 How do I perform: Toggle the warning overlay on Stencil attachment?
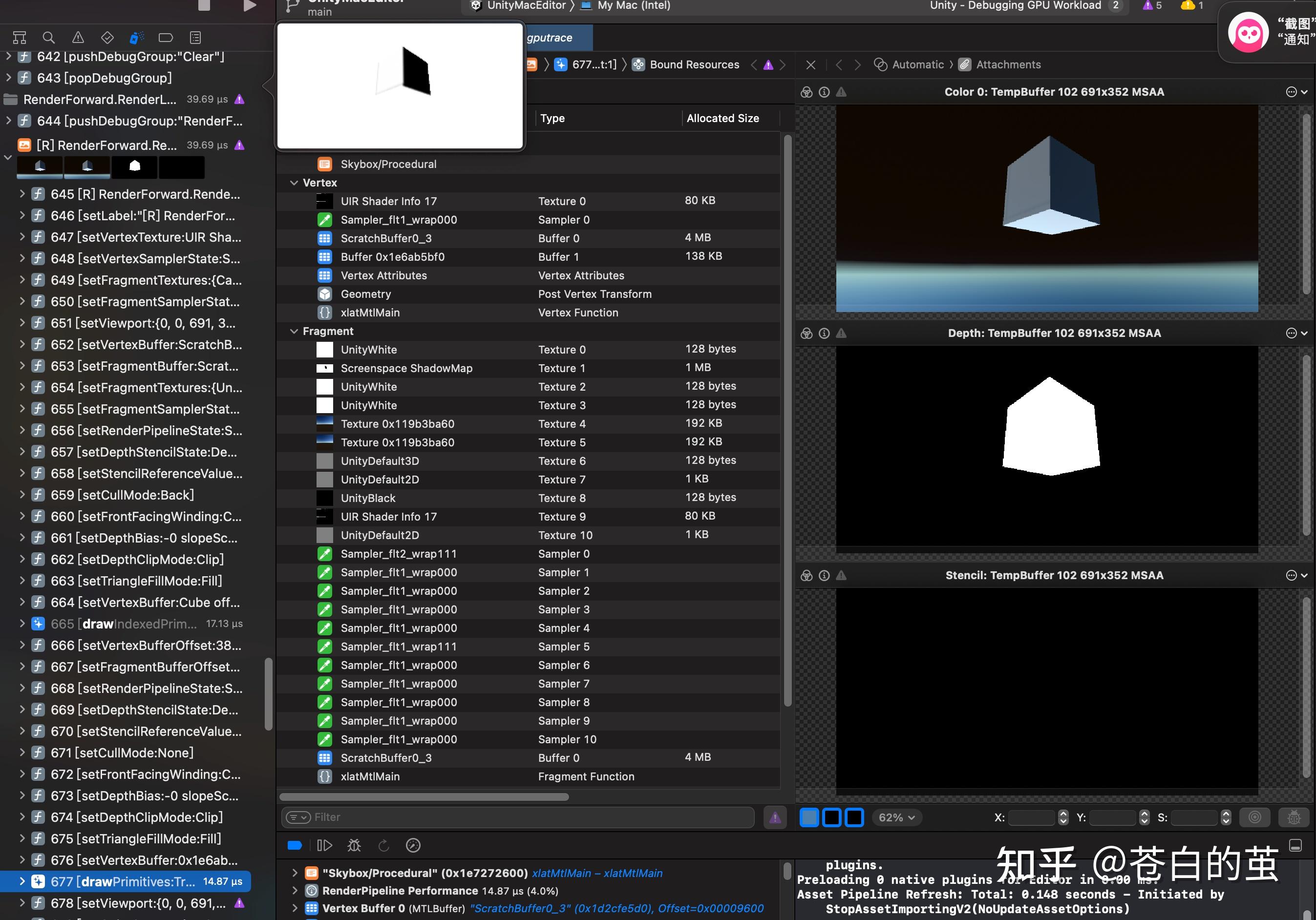tap(841, 575)
